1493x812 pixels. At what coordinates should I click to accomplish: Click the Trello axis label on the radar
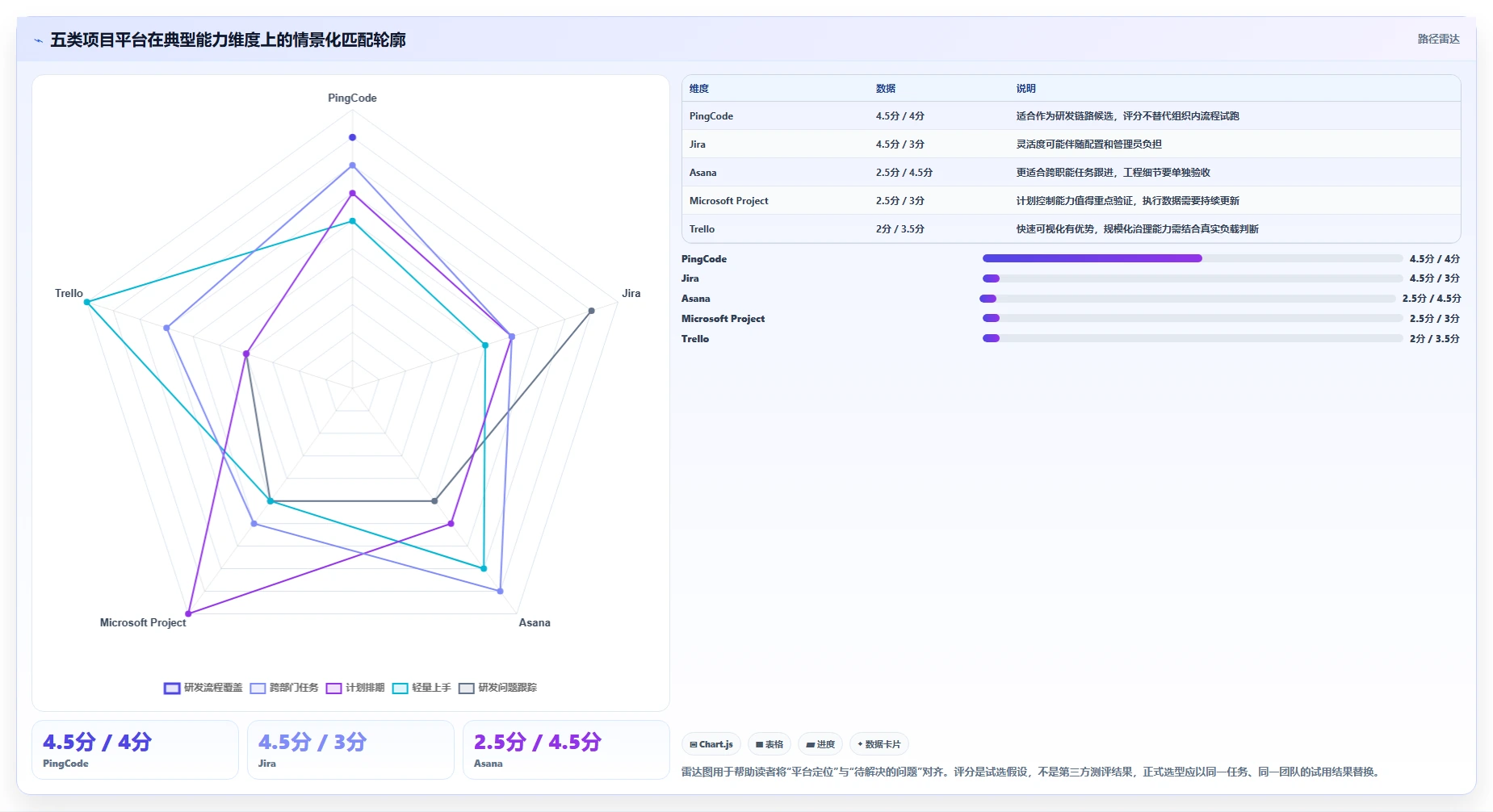69,293
